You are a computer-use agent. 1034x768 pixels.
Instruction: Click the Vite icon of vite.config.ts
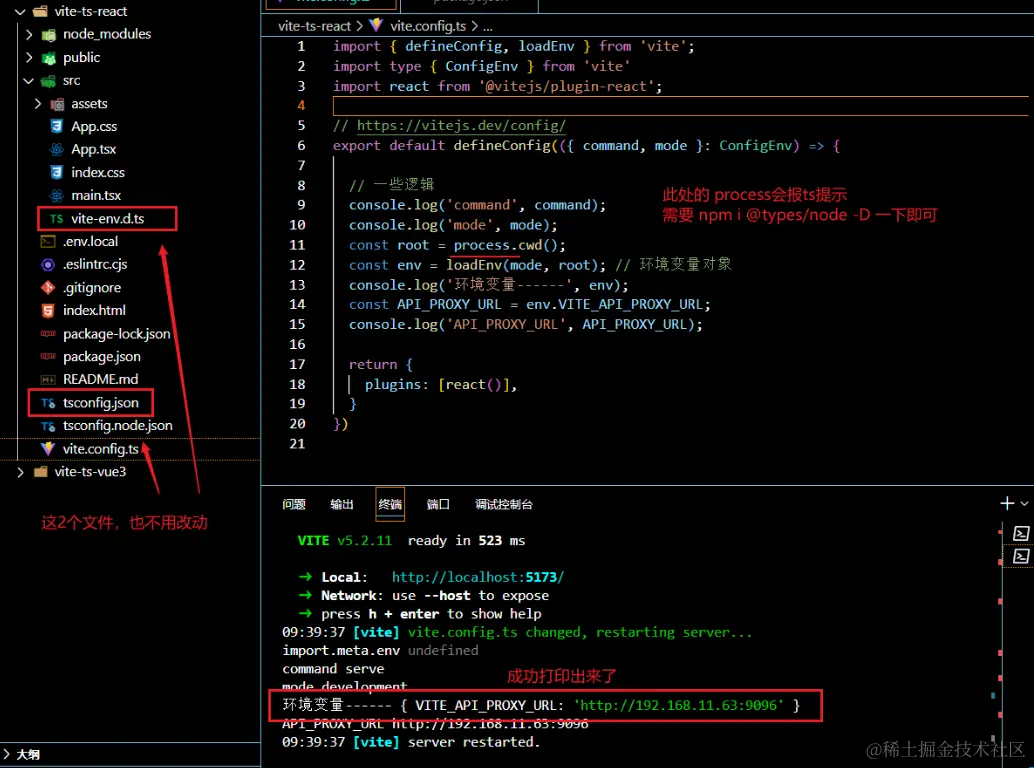[47, 448]
